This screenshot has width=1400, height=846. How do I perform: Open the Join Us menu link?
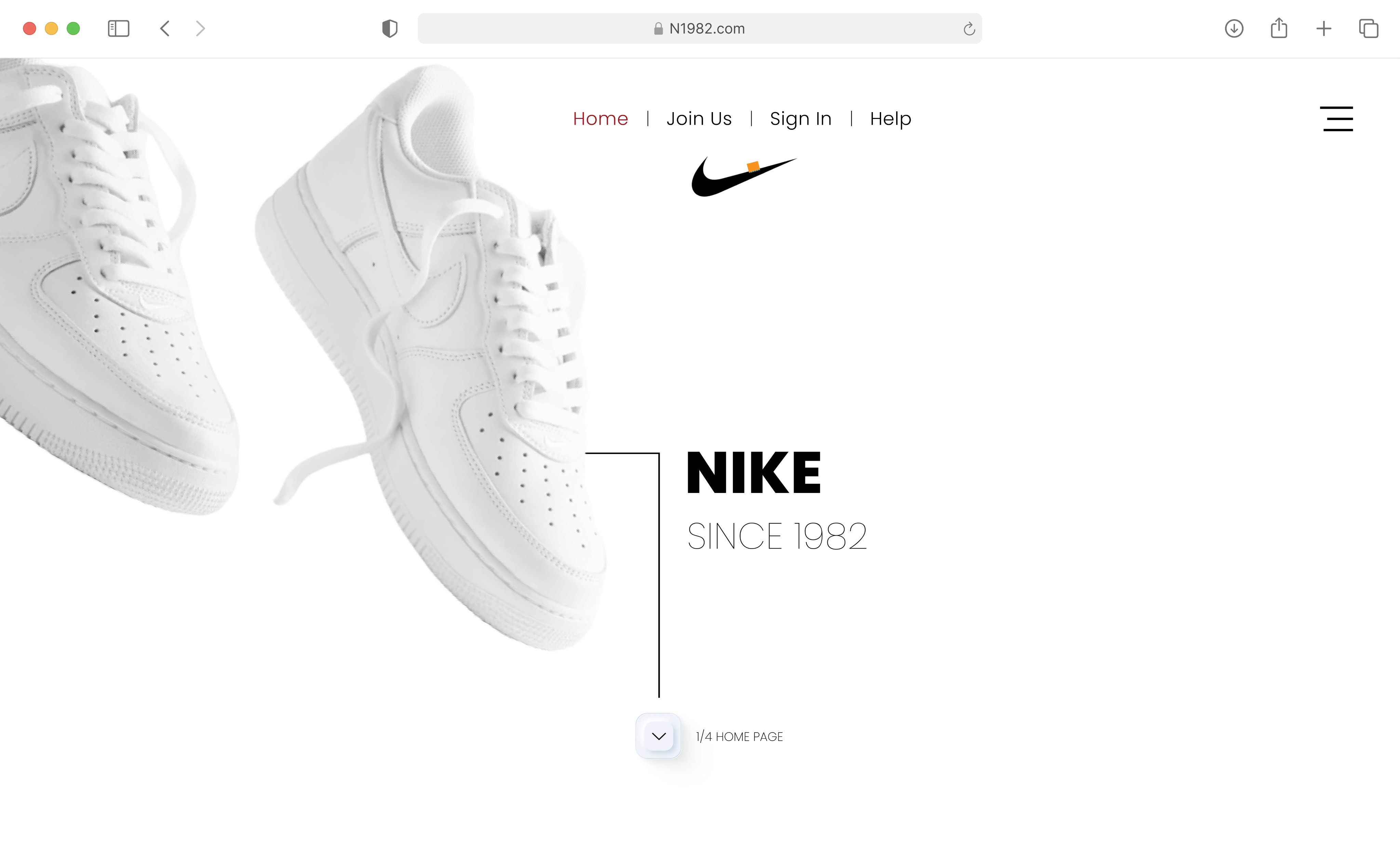point(699,119)
